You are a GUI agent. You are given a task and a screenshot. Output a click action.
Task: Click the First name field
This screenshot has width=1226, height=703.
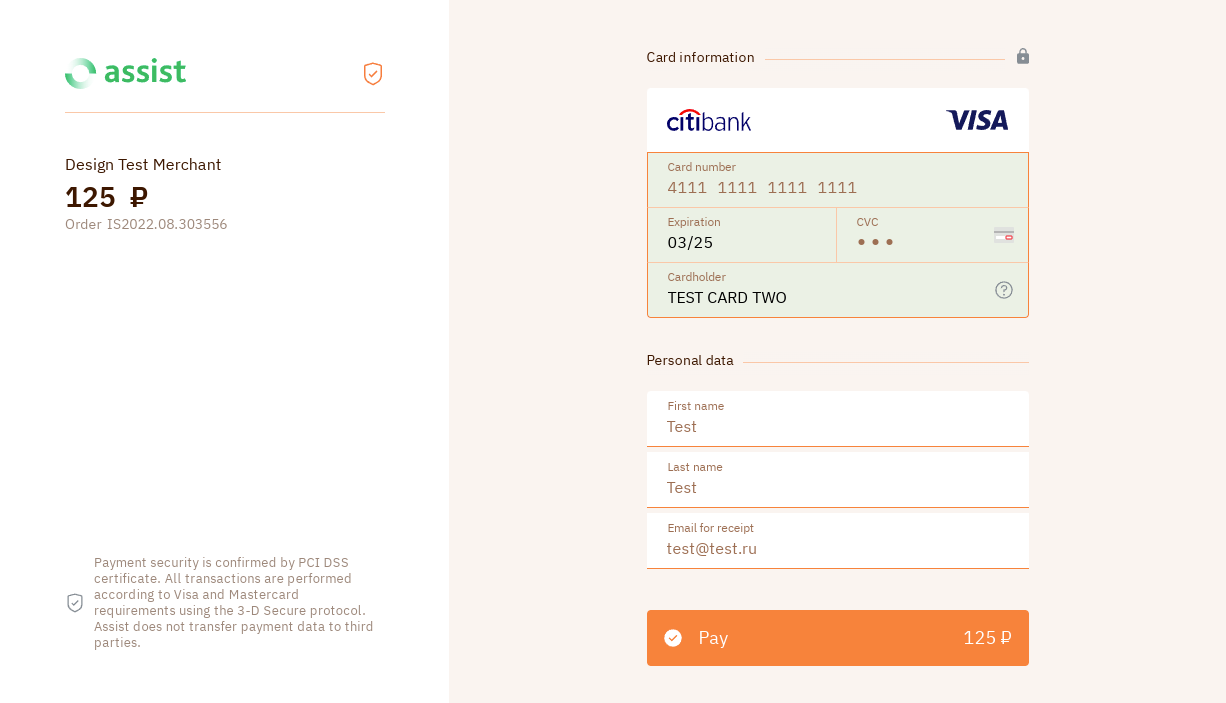pos(838,426)
